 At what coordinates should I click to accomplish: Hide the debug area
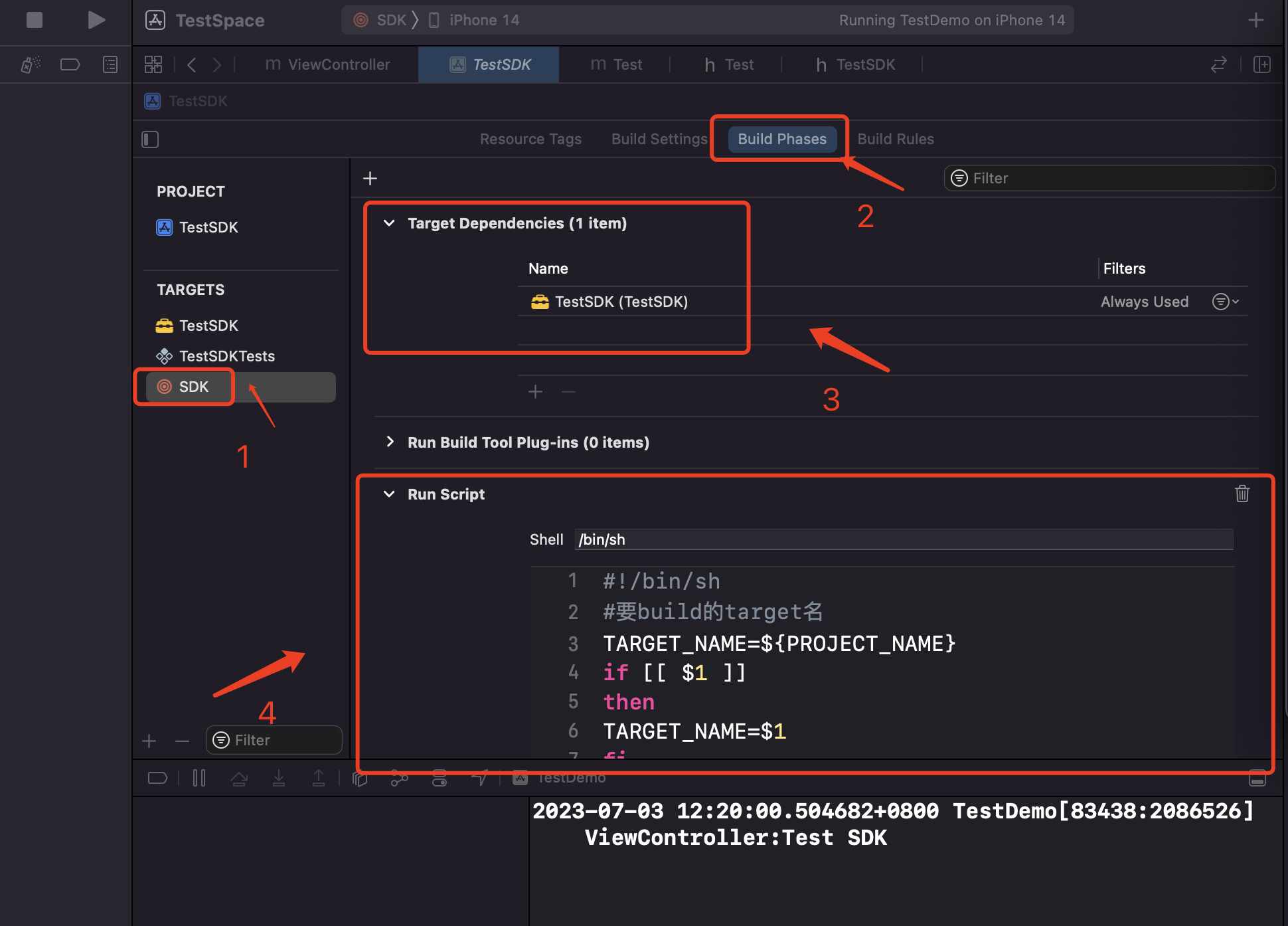(1257, 778)
